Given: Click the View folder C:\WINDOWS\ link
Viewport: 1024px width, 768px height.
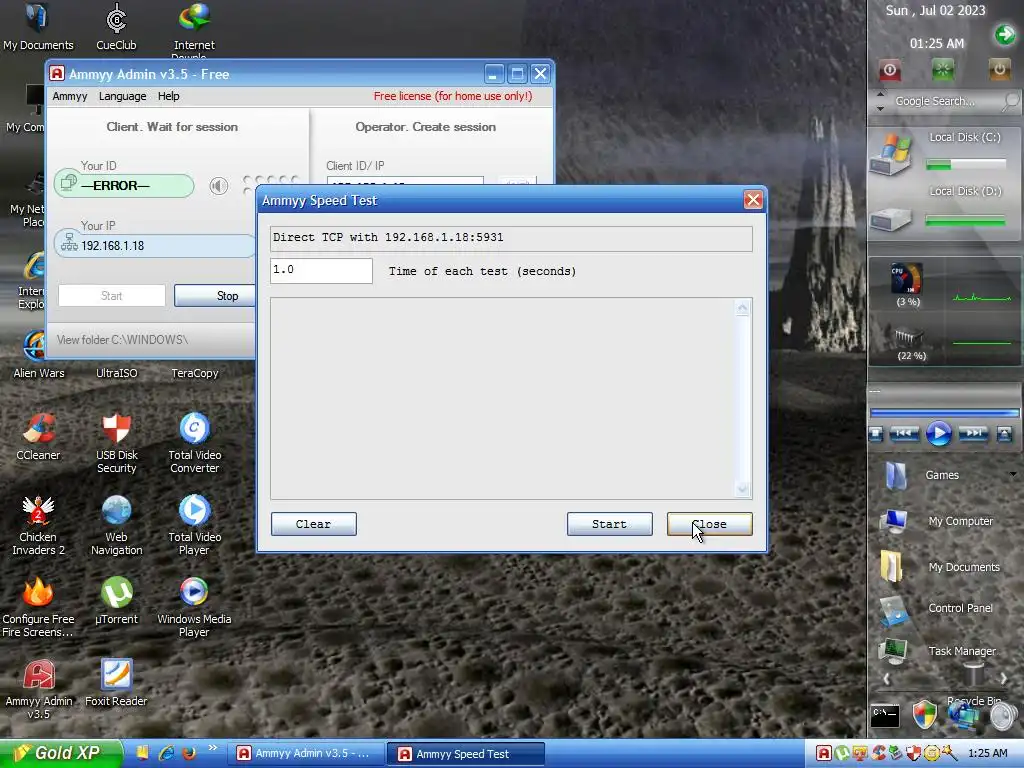Looking at the screenshot, I should tap(122, 340).
